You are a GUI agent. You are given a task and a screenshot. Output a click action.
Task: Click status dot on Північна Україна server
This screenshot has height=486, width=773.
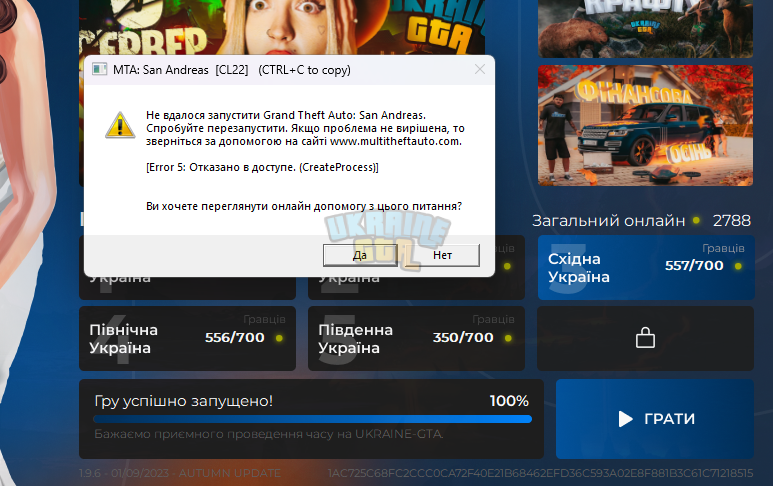point(279,338)
